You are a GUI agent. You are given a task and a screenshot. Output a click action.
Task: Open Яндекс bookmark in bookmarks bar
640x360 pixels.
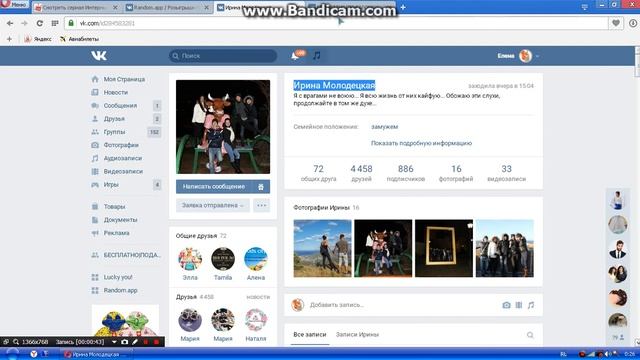point(38,39)
